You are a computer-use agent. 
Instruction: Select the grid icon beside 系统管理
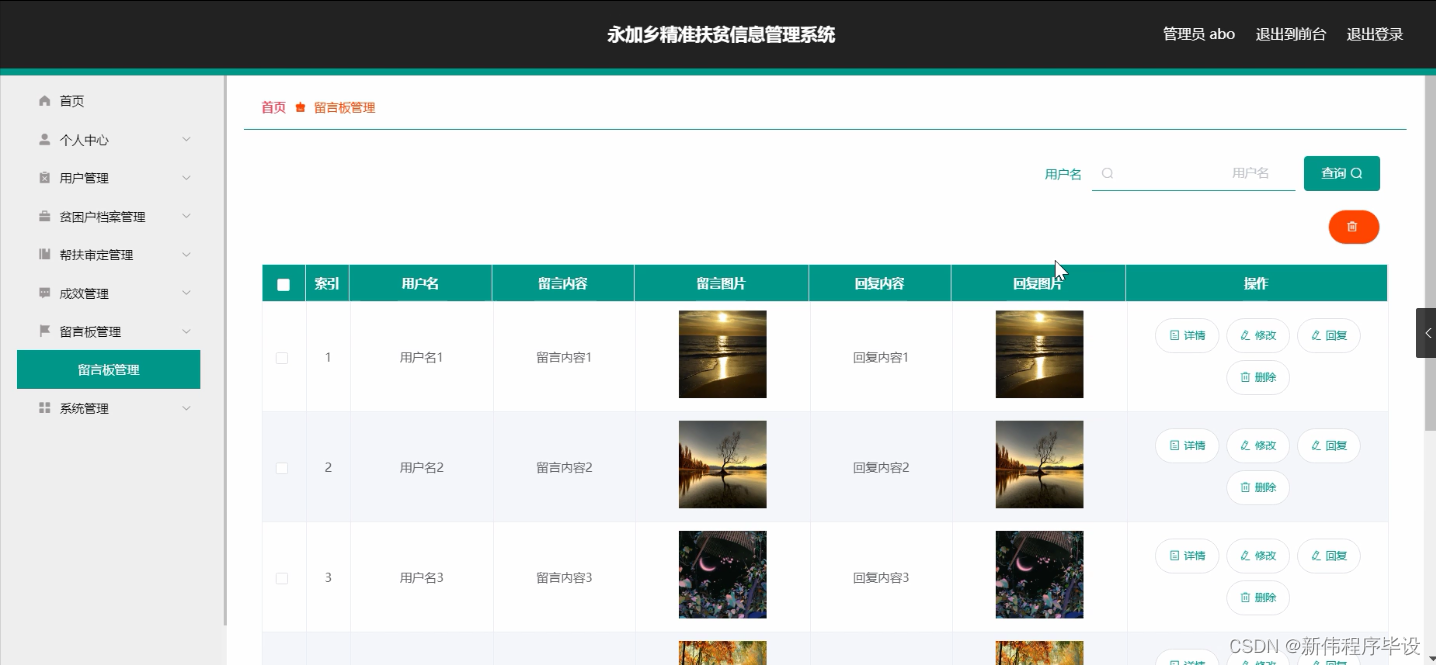44,407
